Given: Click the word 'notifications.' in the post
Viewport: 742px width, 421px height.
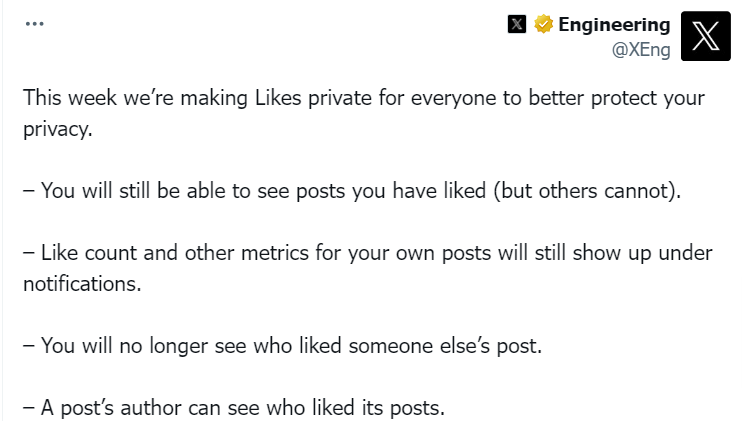Looking at the screenshot, I should point(82,284).
